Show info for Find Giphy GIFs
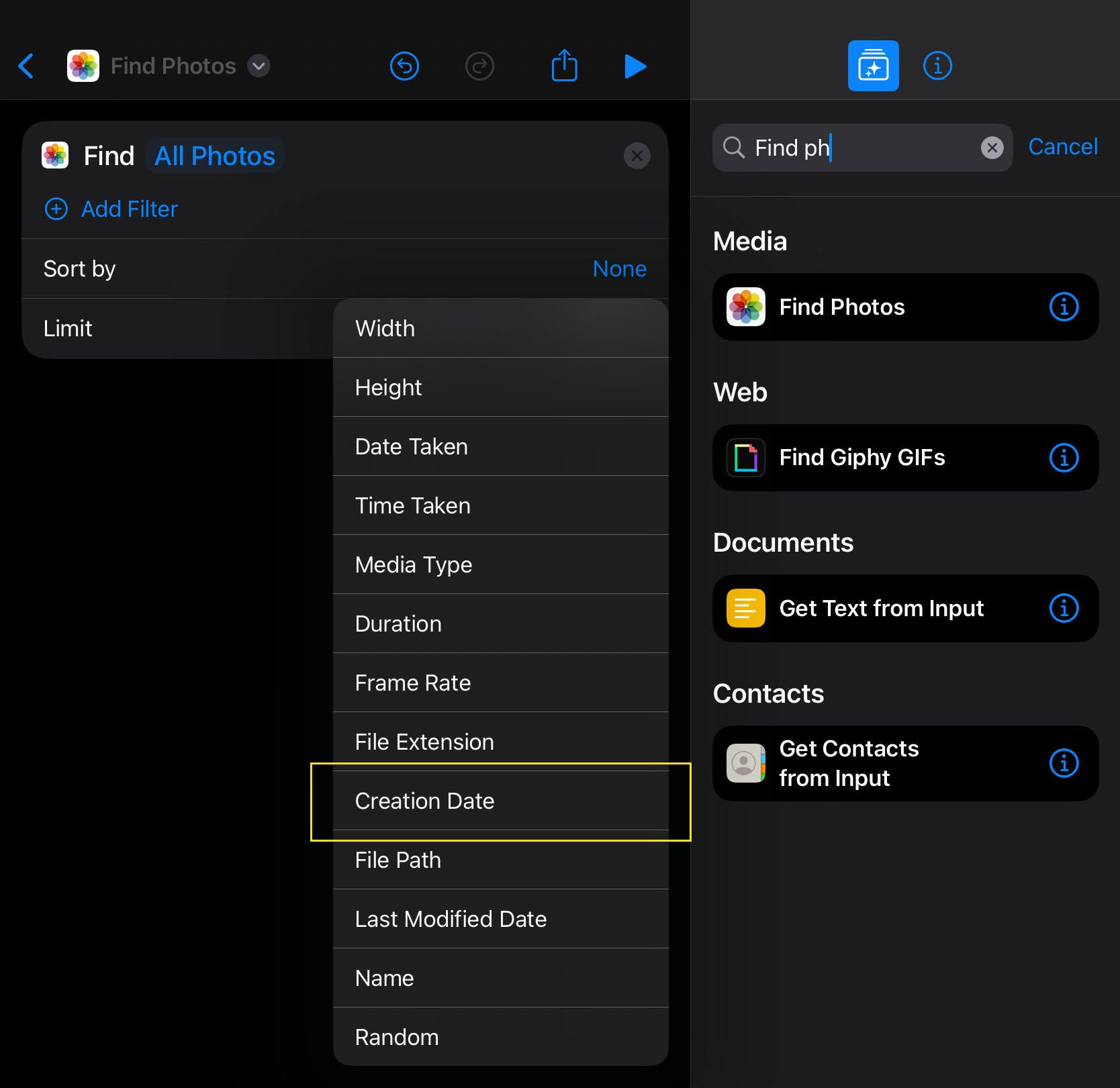 coord(1064,458)
